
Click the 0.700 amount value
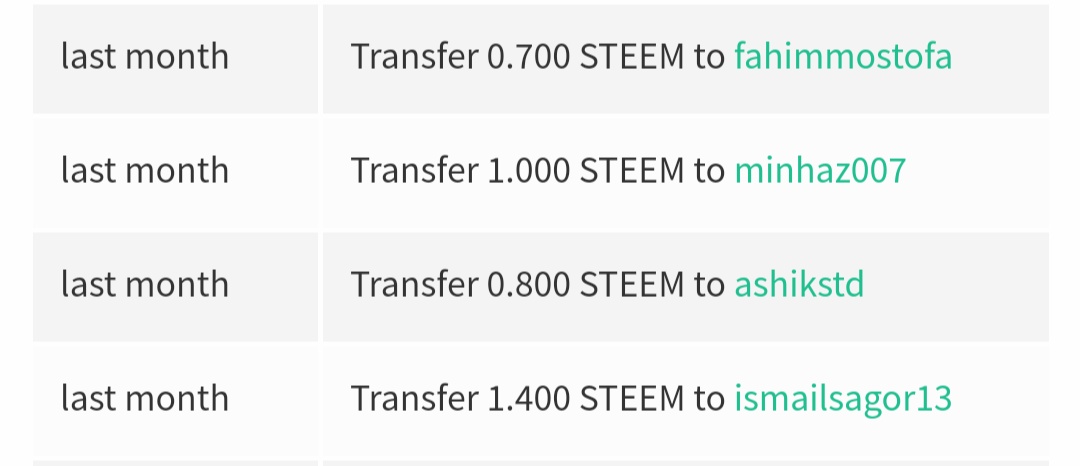(x=529, y=56)
